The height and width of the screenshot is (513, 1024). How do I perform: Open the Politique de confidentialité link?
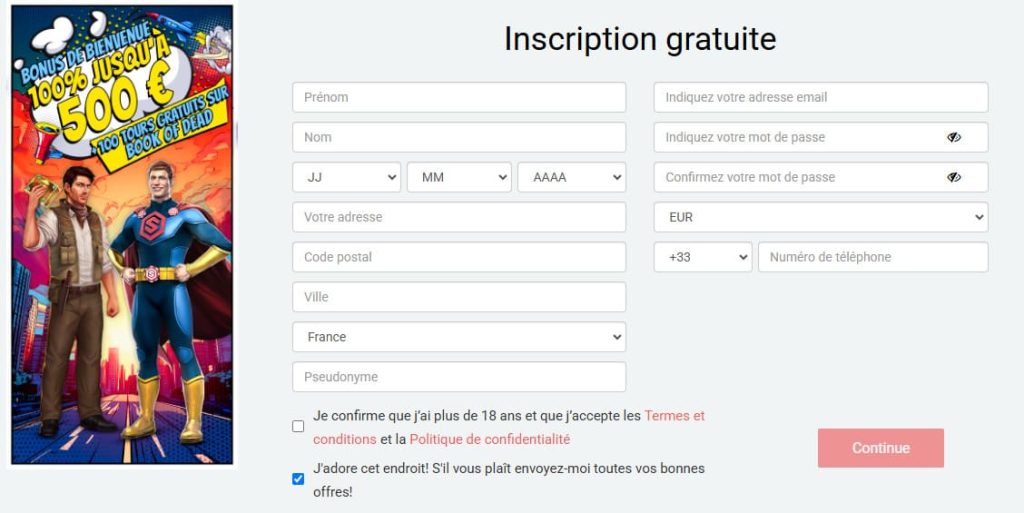489,439
